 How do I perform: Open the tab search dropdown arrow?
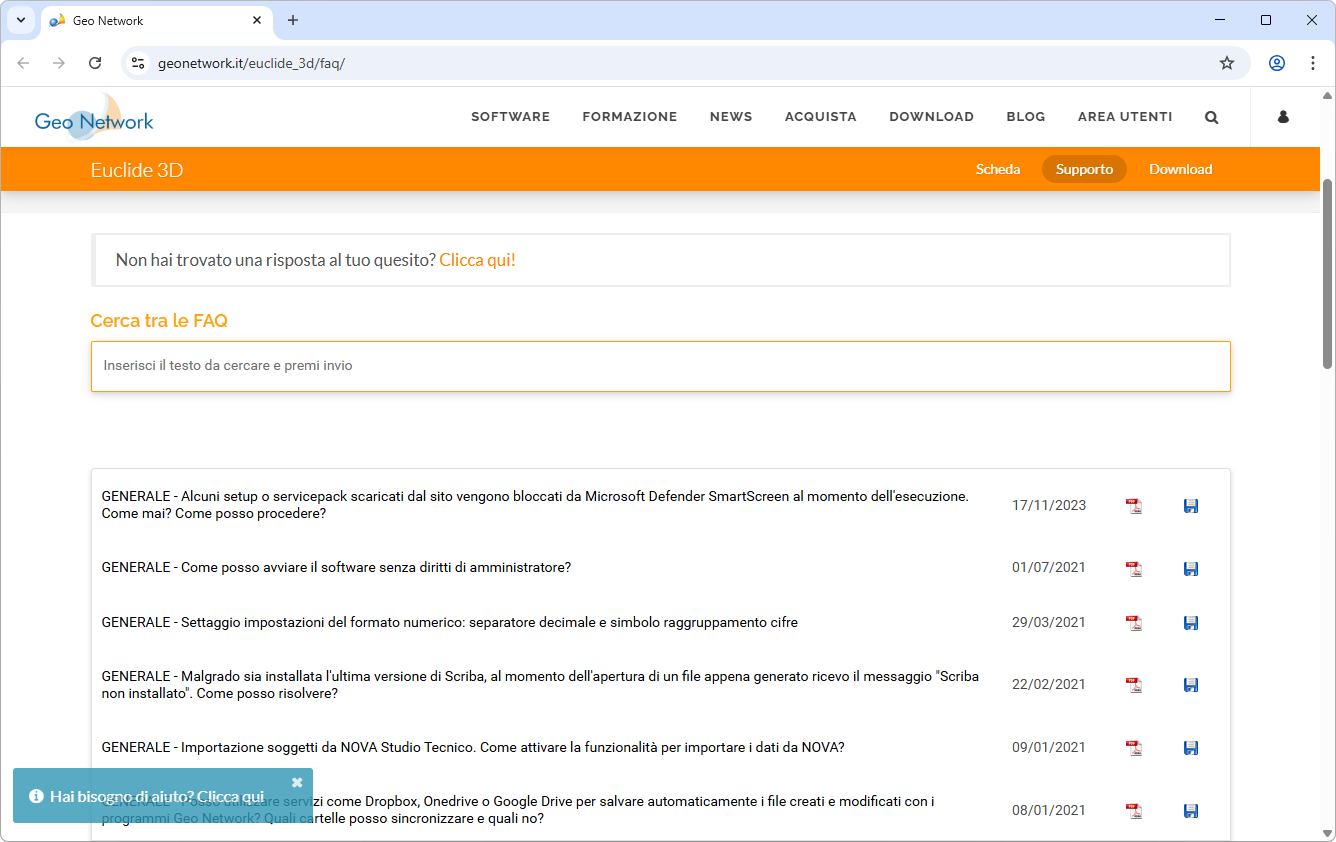[20, 20]
